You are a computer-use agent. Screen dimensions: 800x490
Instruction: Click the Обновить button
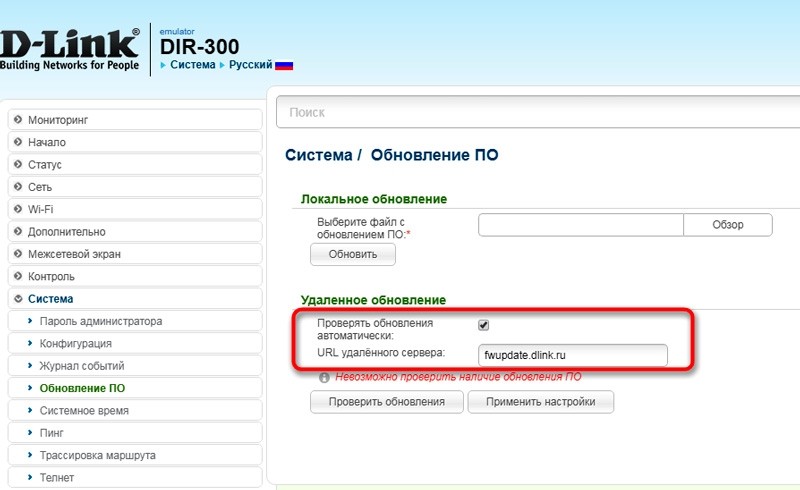tap(353, 254)
